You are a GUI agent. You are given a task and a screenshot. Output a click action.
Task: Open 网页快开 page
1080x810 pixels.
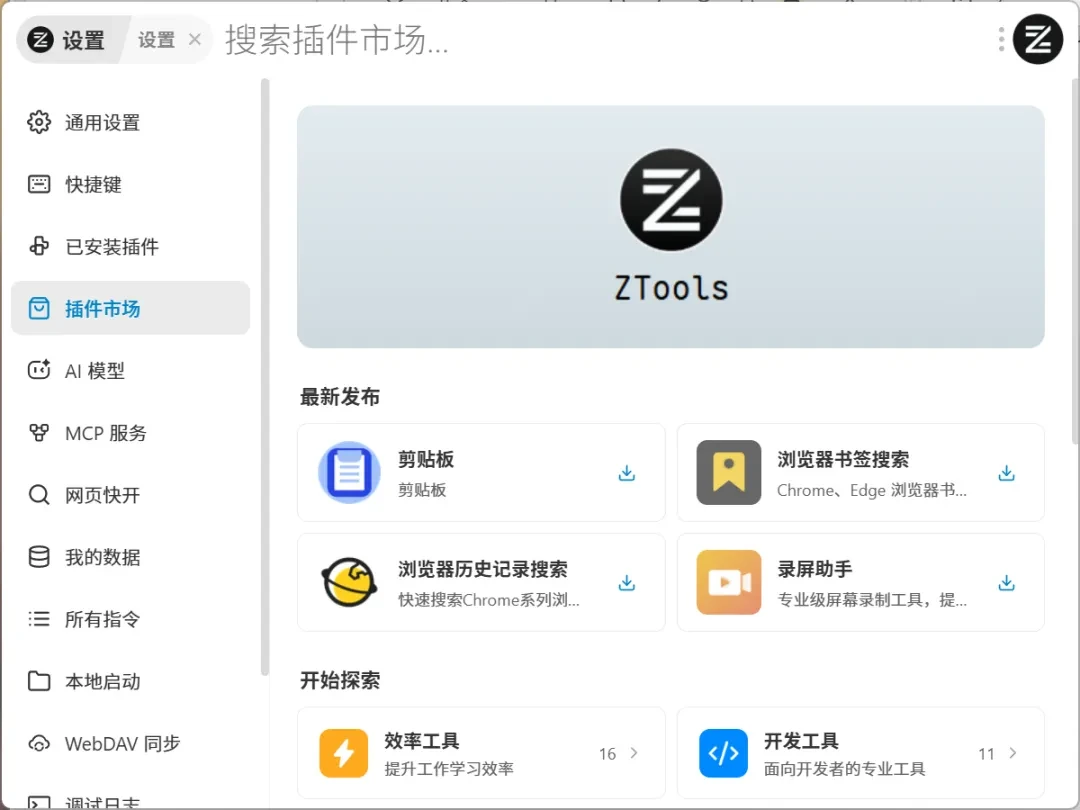[x=130, y=495]
